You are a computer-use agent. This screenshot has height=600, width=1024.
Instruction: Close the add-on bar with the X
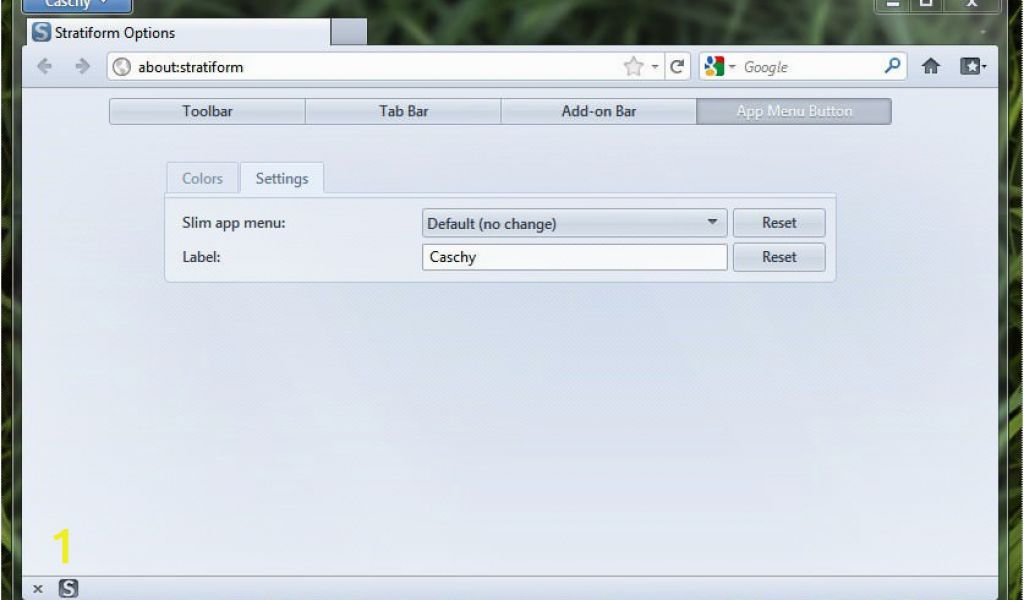tap(38, 589)
